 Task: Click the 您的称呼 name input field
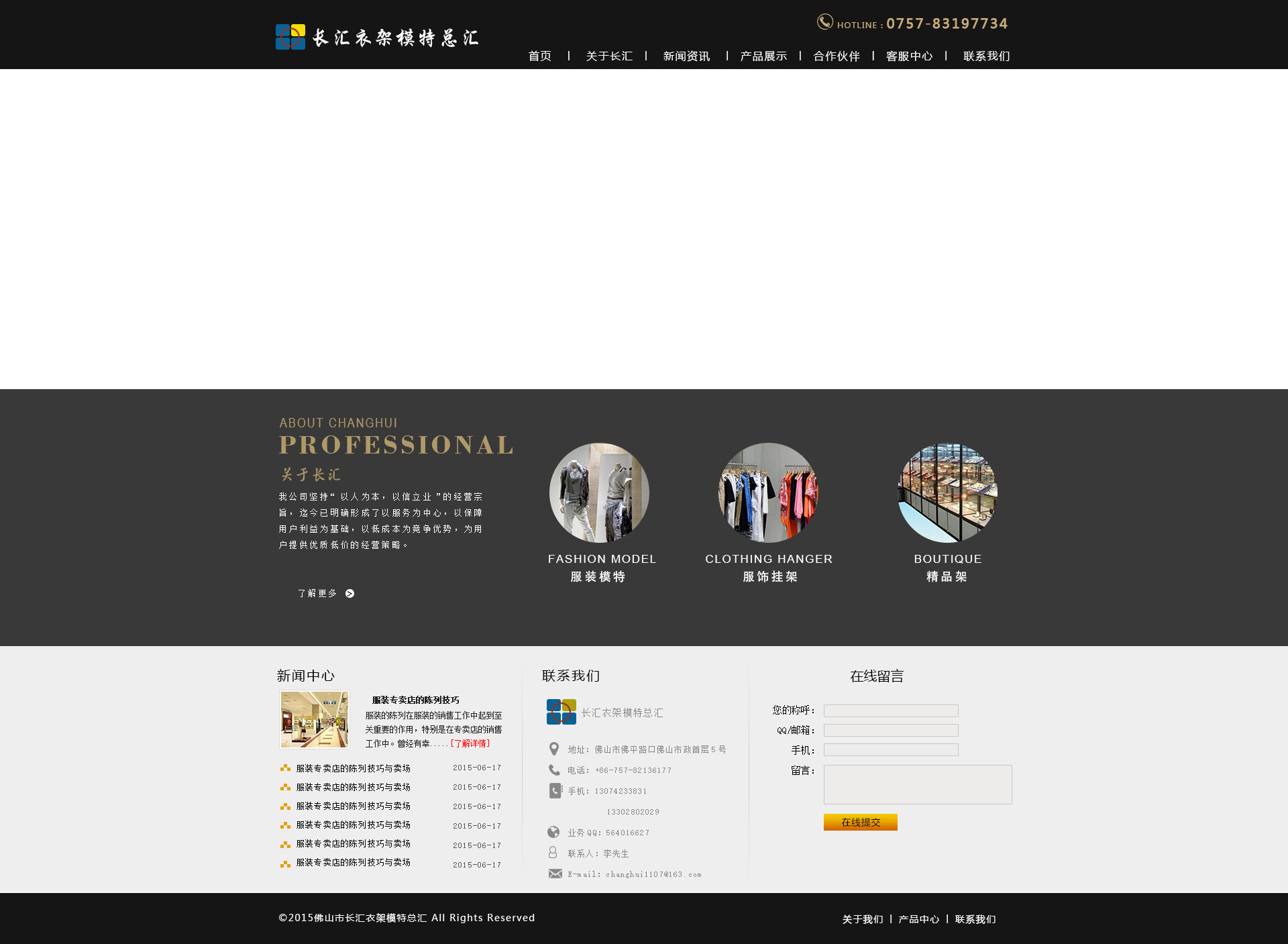(x=890, y=711)
